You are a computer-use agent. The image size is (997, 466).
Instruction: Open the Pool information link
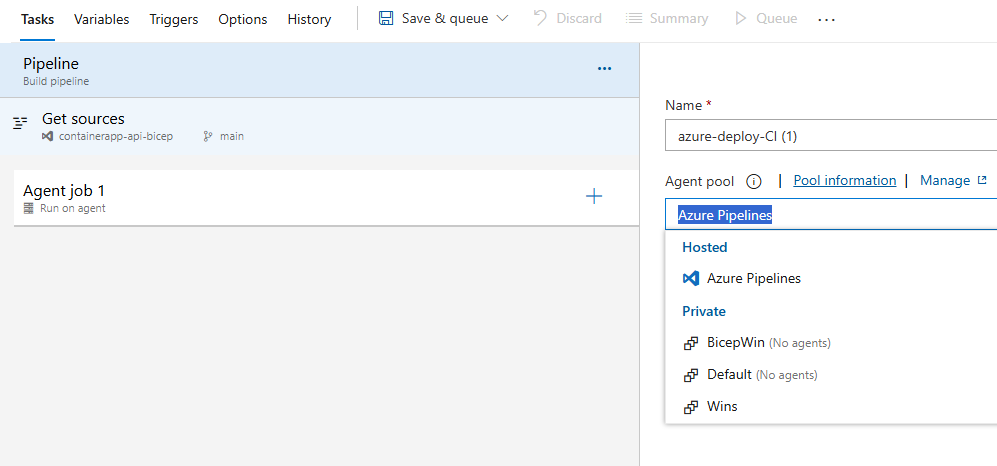point(844,181)
